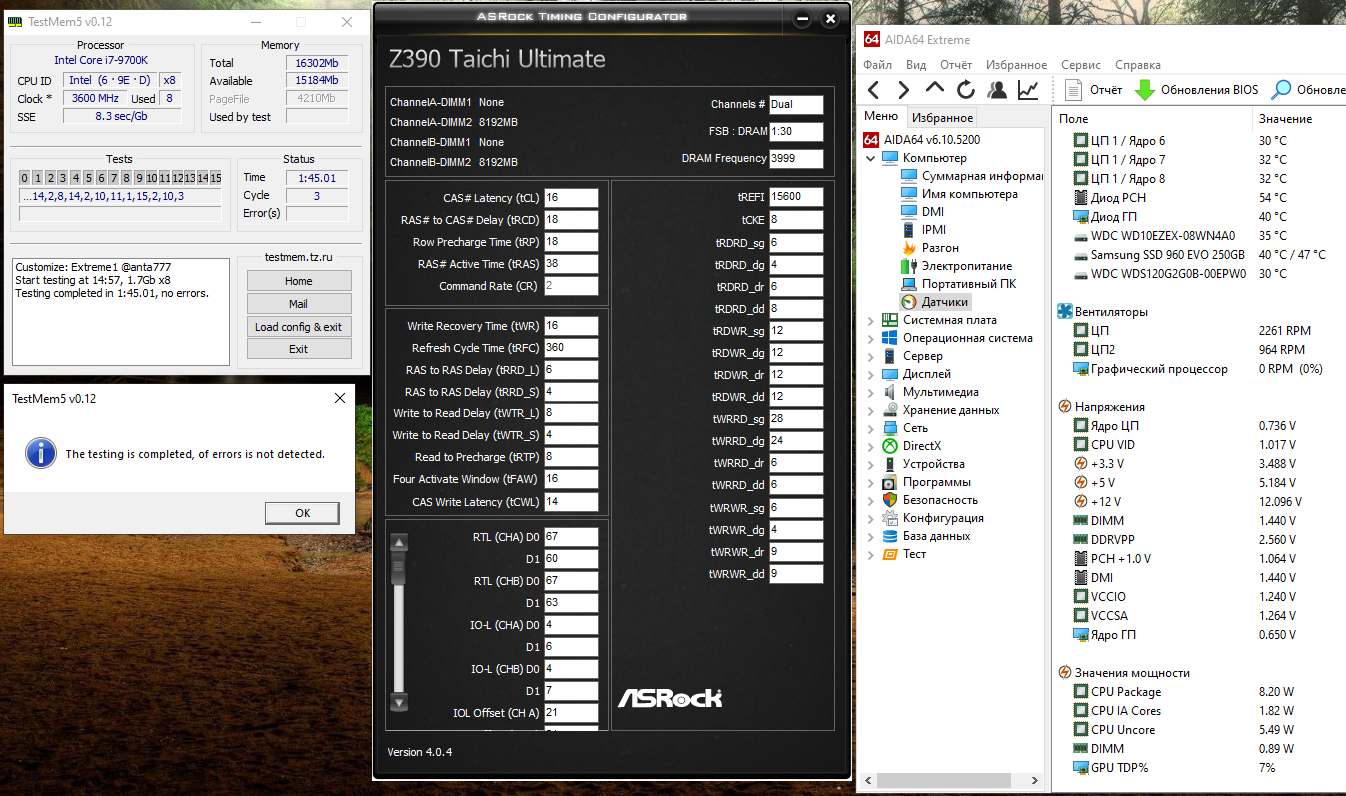The height and width of the screenshot is (796, 1346).
Task: Click the tREFI value field
Action: (796, 197)
